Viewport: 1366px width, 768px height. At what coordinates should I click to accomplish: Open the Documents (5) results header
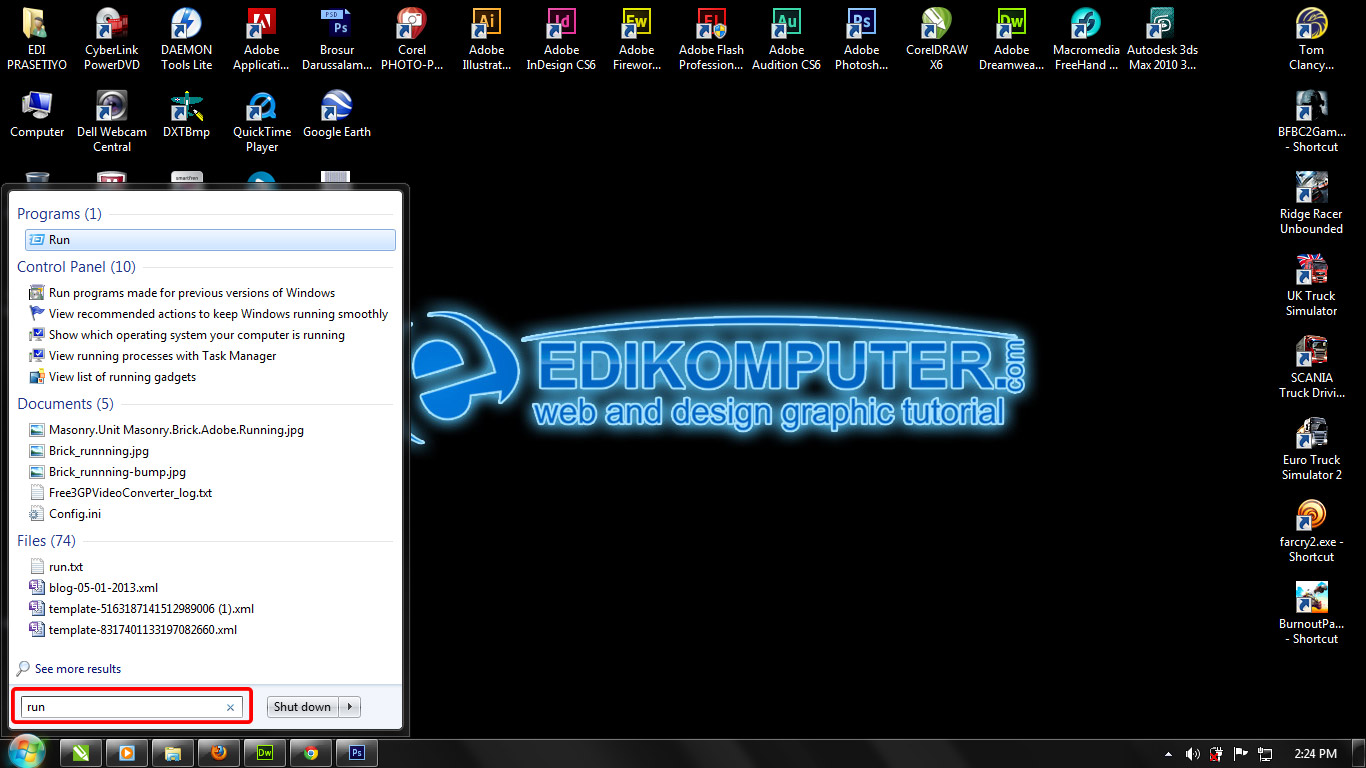tap(65, 404)
